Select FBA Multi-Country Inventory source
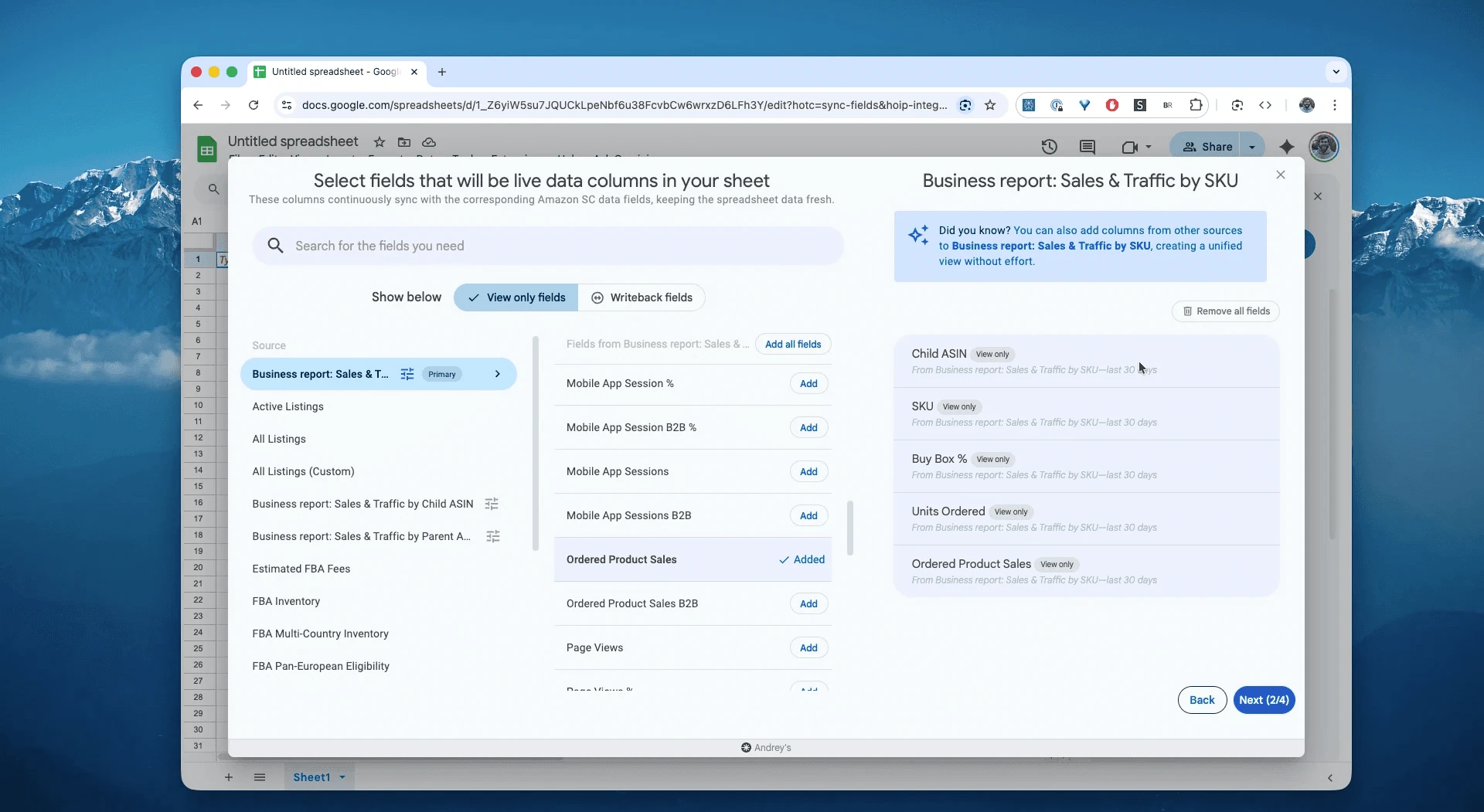This screenshot has width=1484, height=812. [320, 634]
